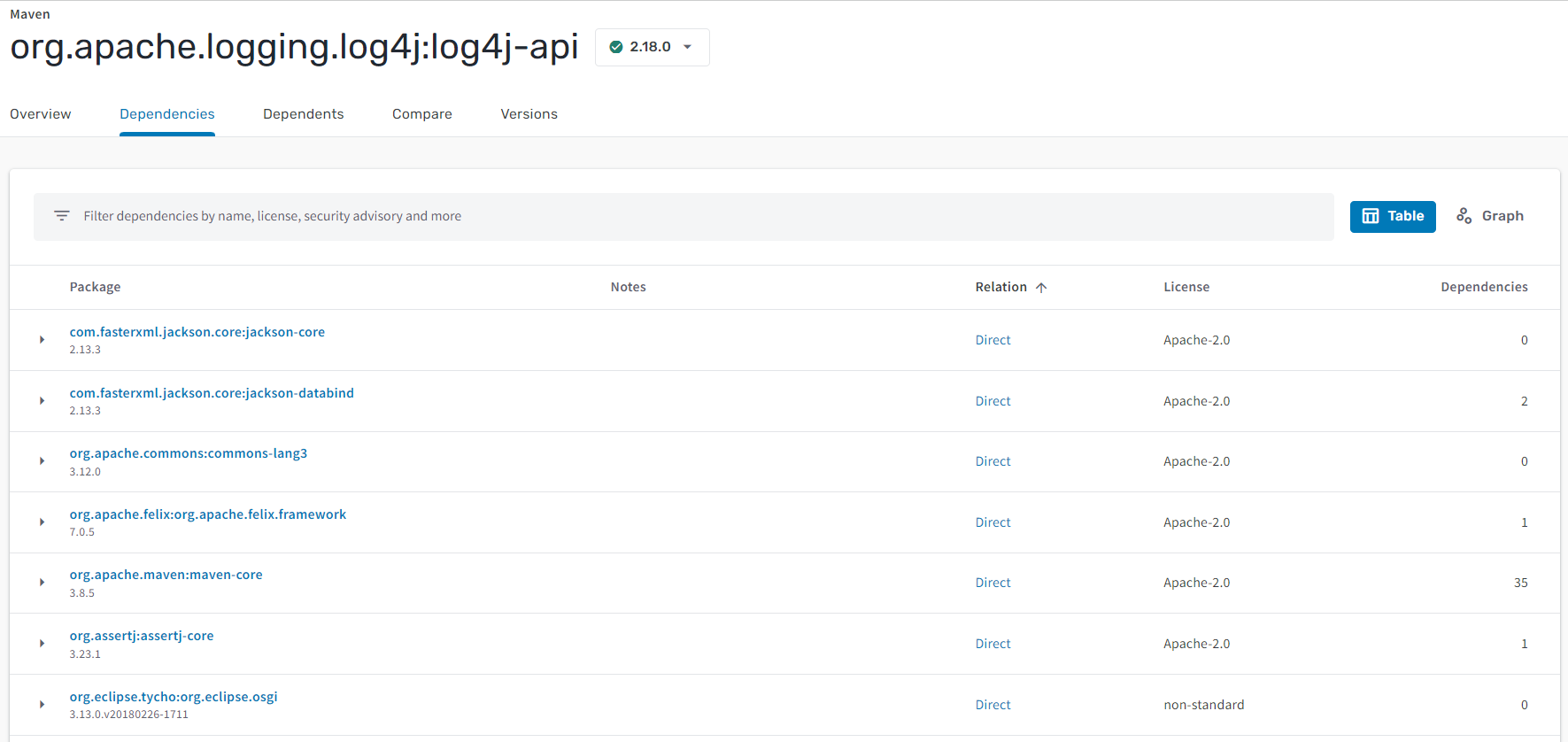Expand the jackson-databind dependency row
This screenshot has height=742, width=1568.
42,401
